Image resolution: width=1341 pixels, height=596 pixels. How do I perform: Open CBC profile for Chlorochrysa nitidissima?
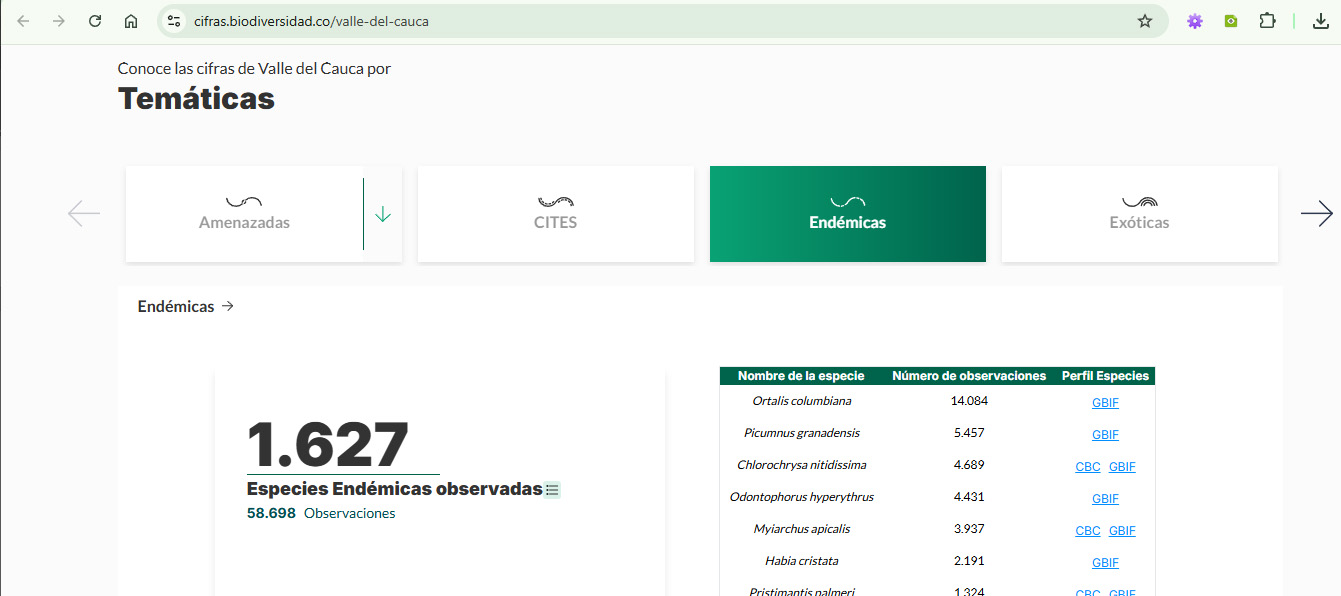(1088, 467)
